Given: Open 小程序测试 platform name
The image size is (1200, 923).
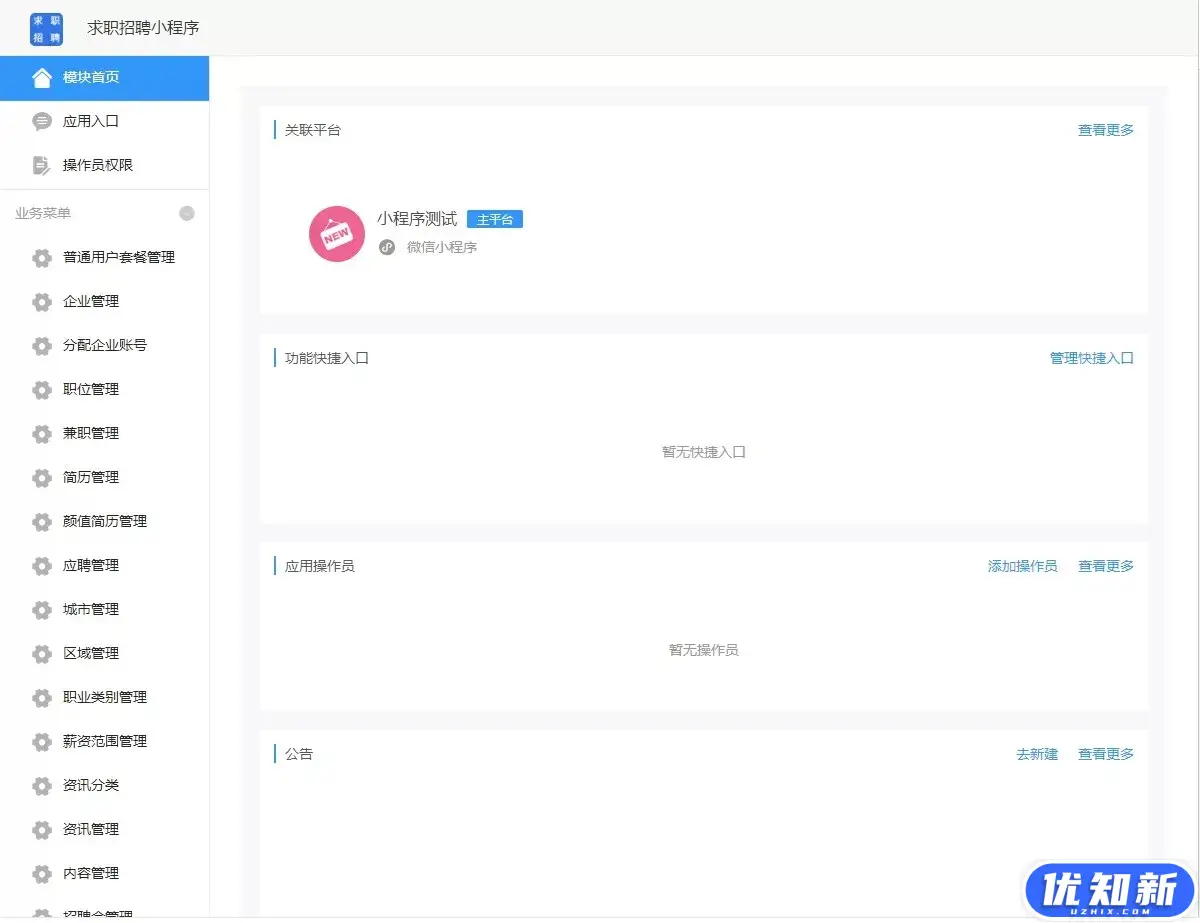Looking at the screenshot, I should 416,219.
